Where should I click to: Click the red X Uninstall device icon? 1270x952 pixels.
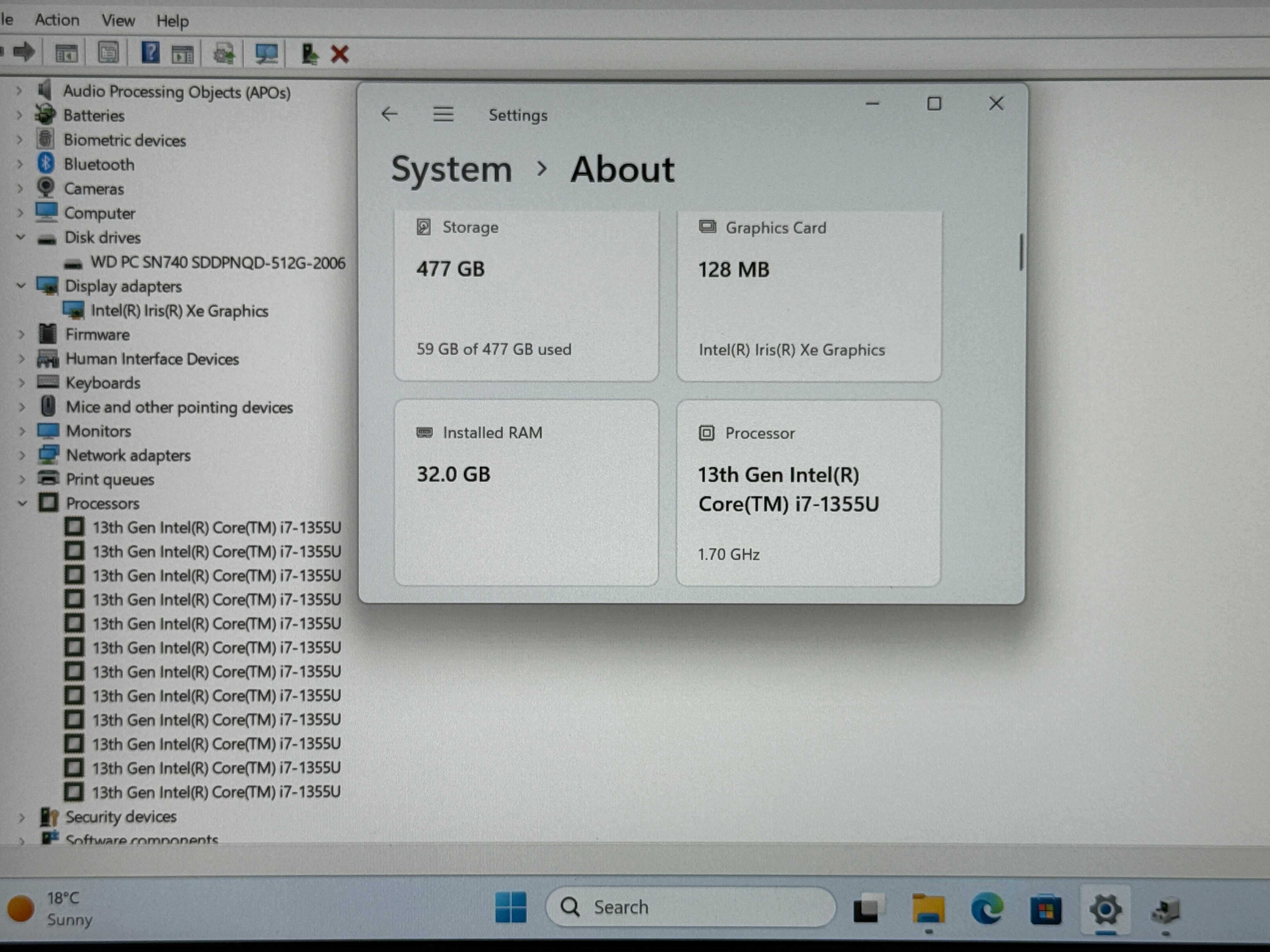[x=340, y=54]
